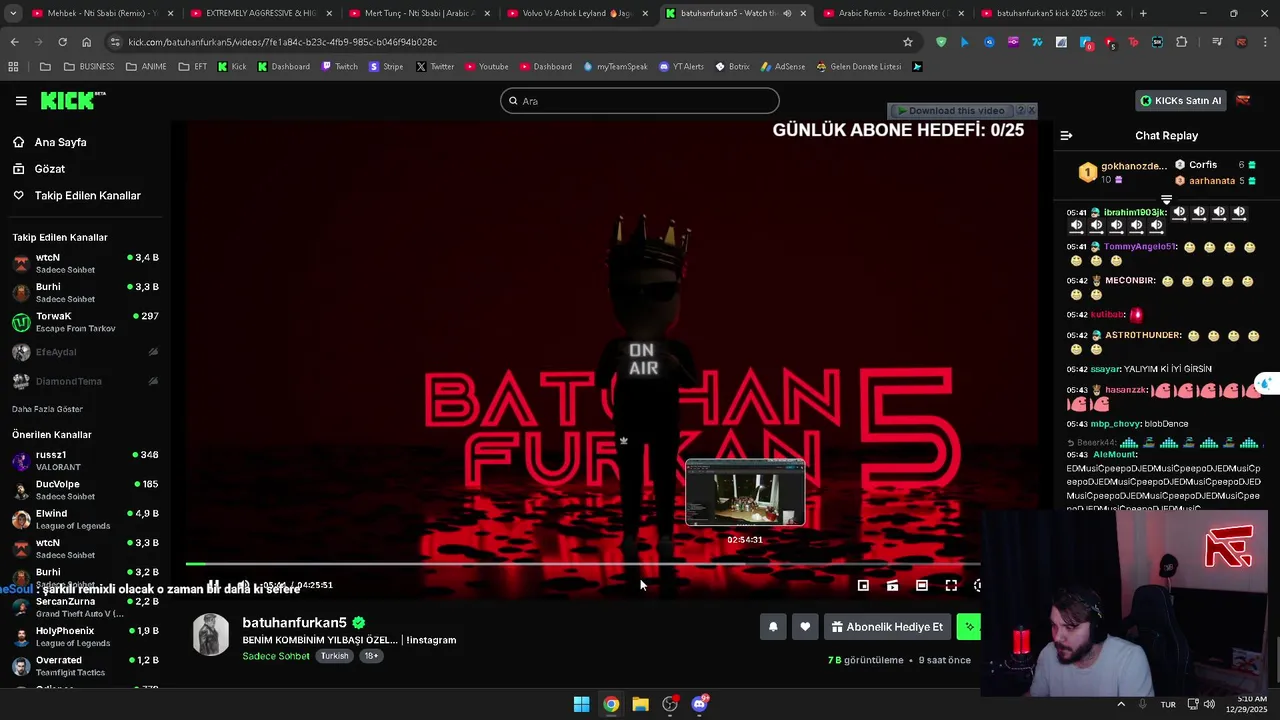This screenshot has height=720, width=1280.
Task: Switch to Arabic Remix Boshret Kheir tab
Action: point(893,13)
